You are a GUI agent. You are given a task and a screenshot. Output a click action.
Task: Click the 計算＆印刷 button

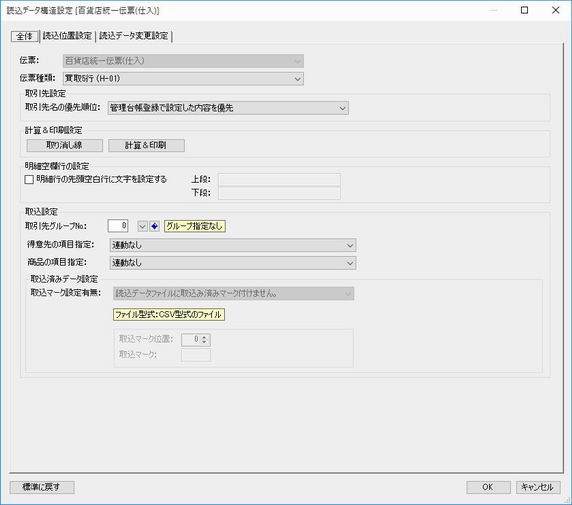point(146,145)
